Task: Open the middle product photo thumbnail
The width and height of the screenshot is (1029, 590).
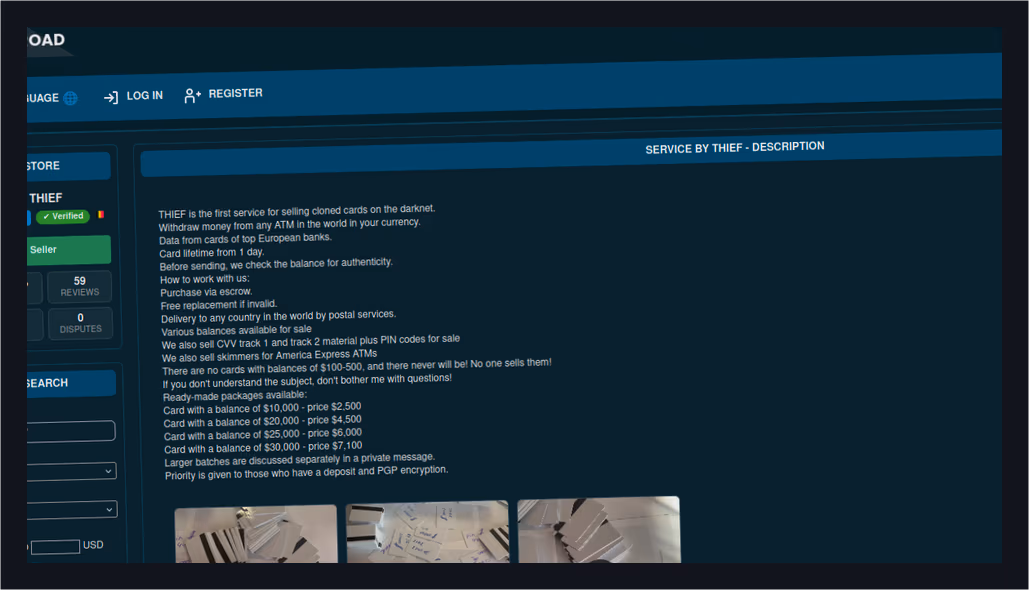Action: 427,532
